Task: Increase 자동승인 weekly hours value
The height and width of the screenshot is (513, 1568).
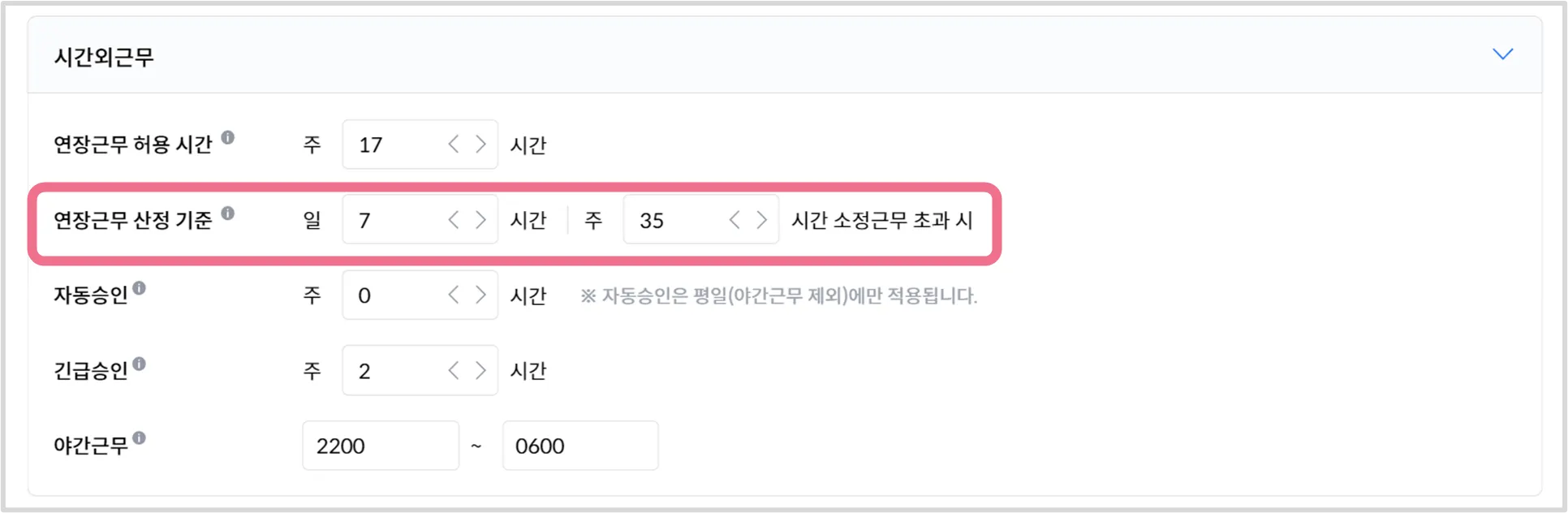Action: (480, 295)
